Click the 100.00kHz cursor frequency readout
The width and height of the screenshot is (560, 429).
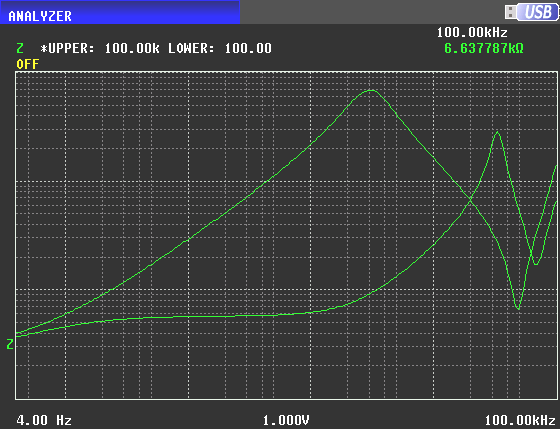pyautogui.click(x=472, y=33)
